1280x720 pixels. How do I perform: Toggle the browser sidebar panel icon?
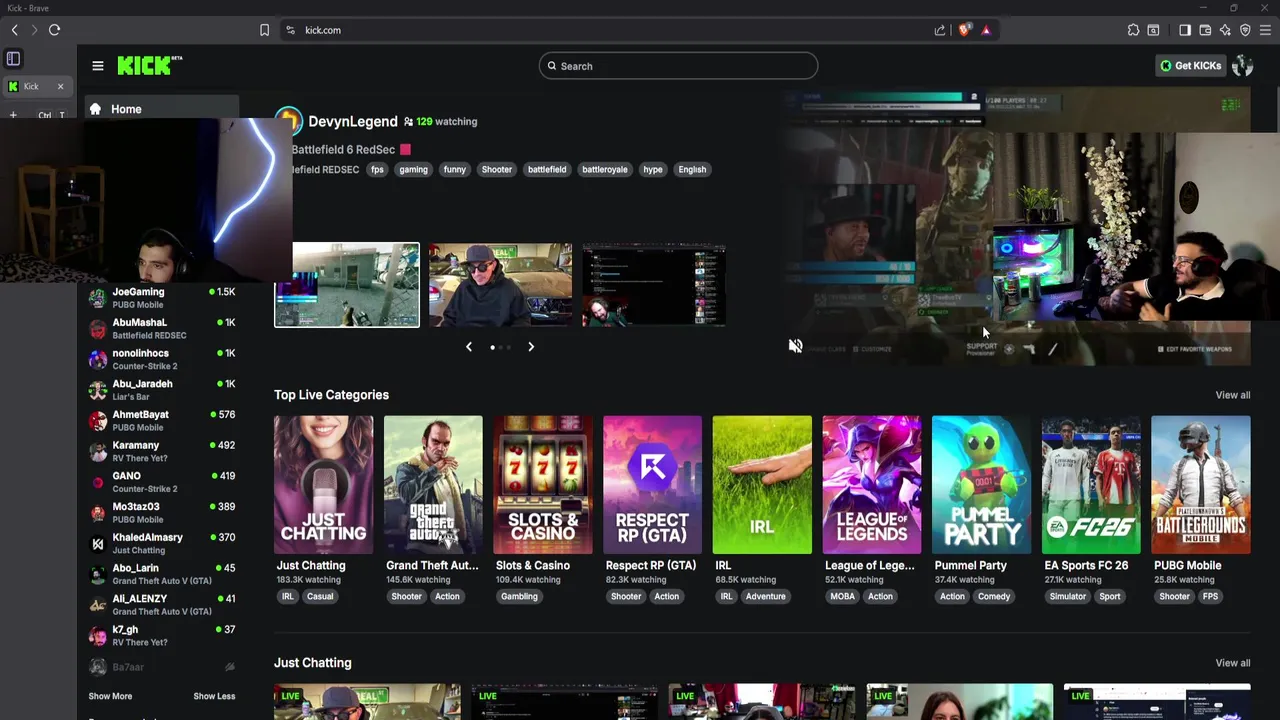[x=1185, y=30]
